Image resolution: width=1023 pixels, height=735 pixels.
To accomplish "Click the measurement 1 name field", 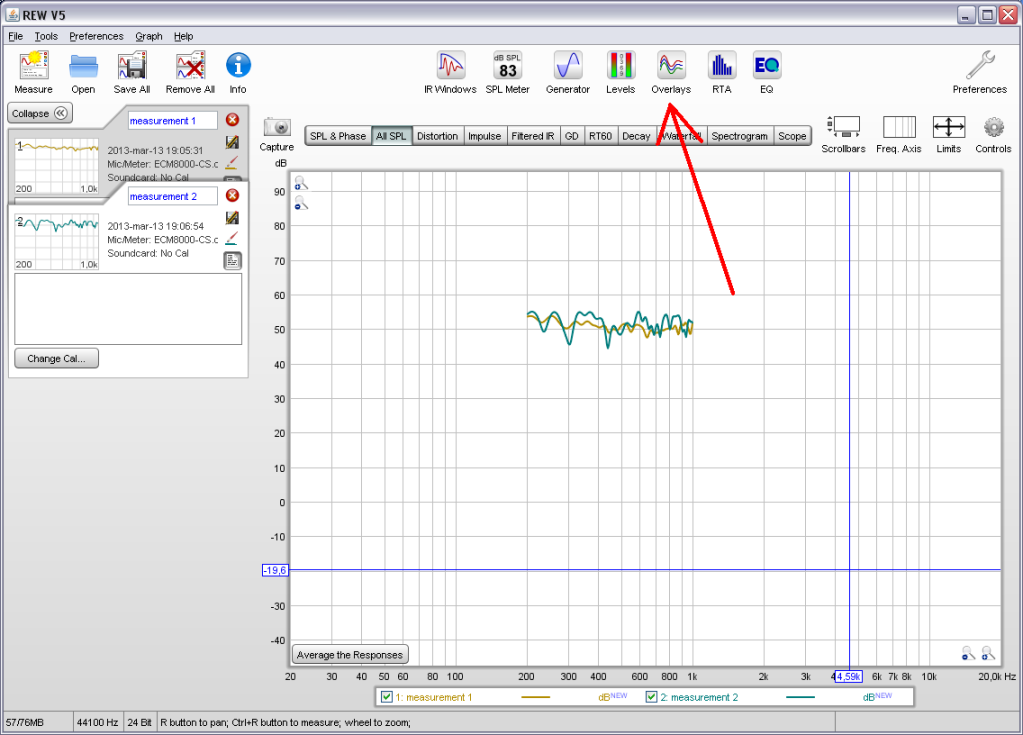I will tap(172, 121).
